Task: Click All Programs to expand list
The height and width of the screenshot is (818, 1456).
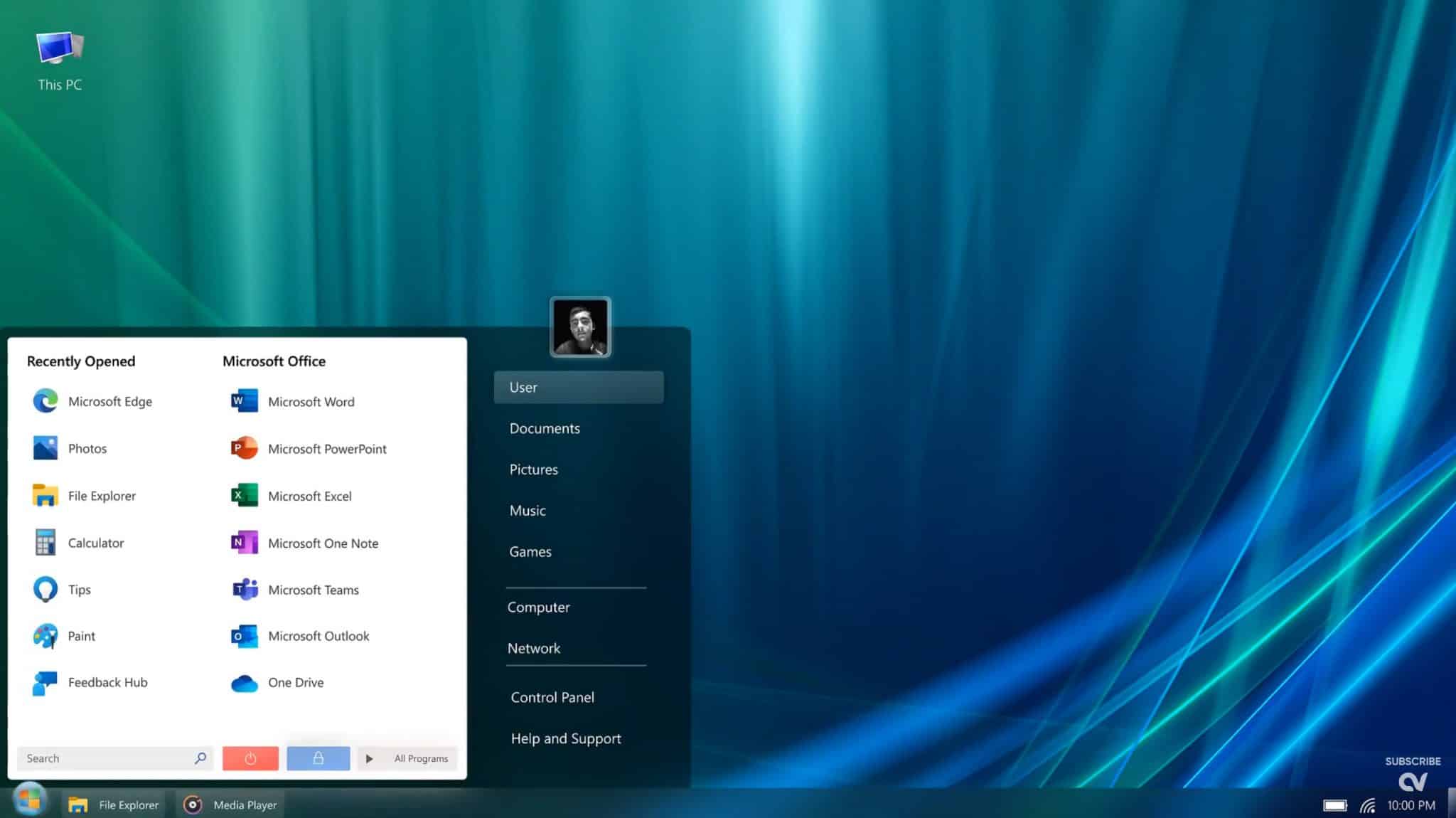Action: tap(406, 758)
